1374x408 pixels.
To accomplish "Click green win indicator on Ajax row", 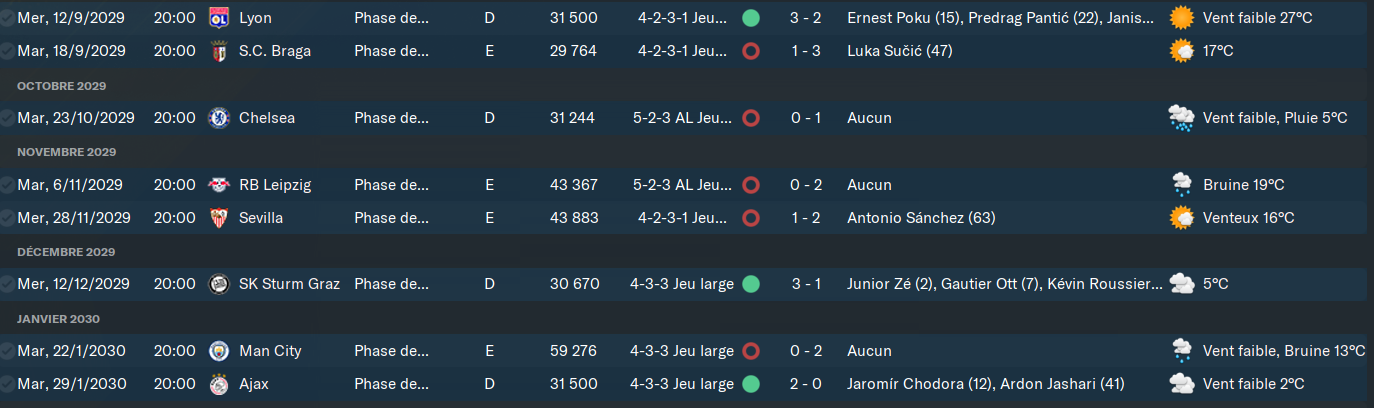I will tap(751, 384).
